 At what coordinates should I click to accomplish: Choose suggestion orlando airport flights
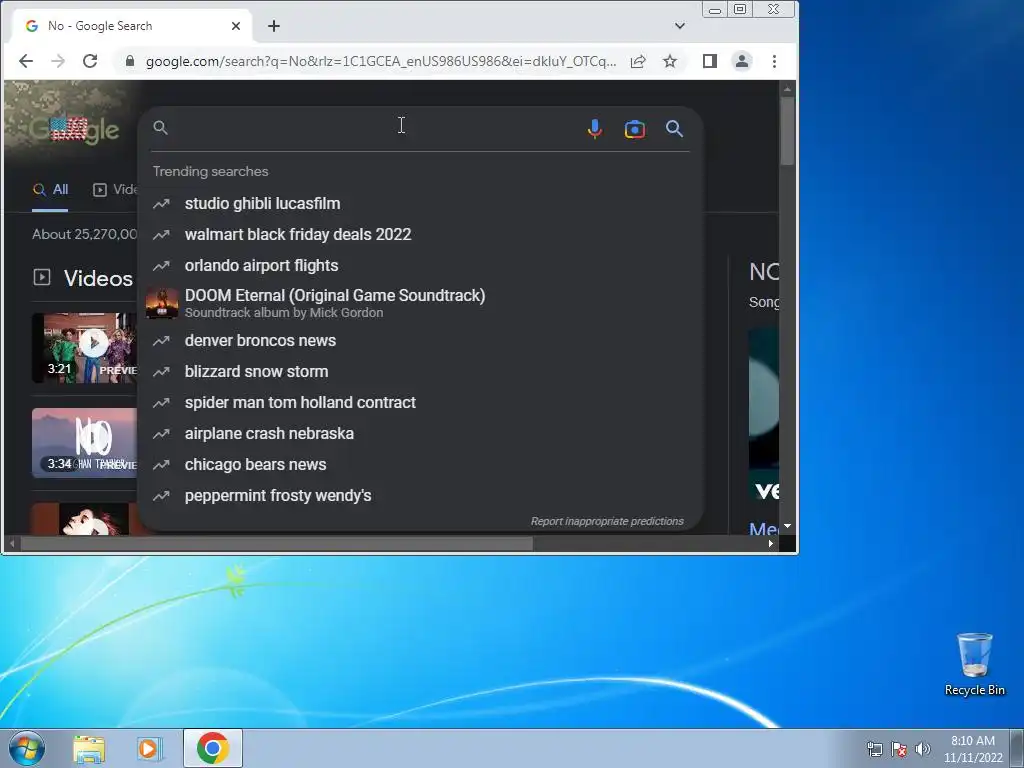tap(420, 266)
